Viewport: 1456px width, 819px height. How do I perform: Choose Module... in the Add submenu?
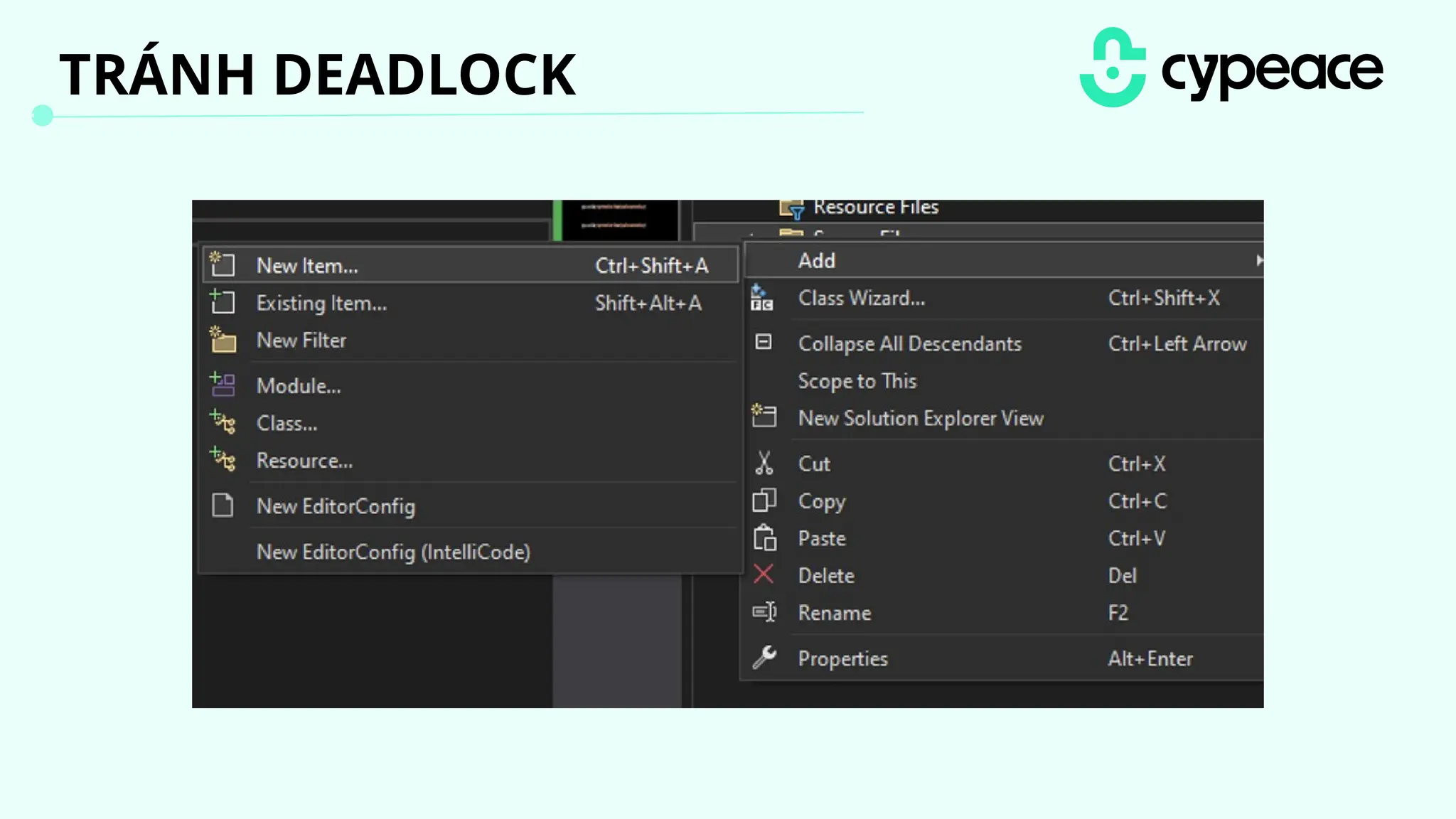[471, 386]
